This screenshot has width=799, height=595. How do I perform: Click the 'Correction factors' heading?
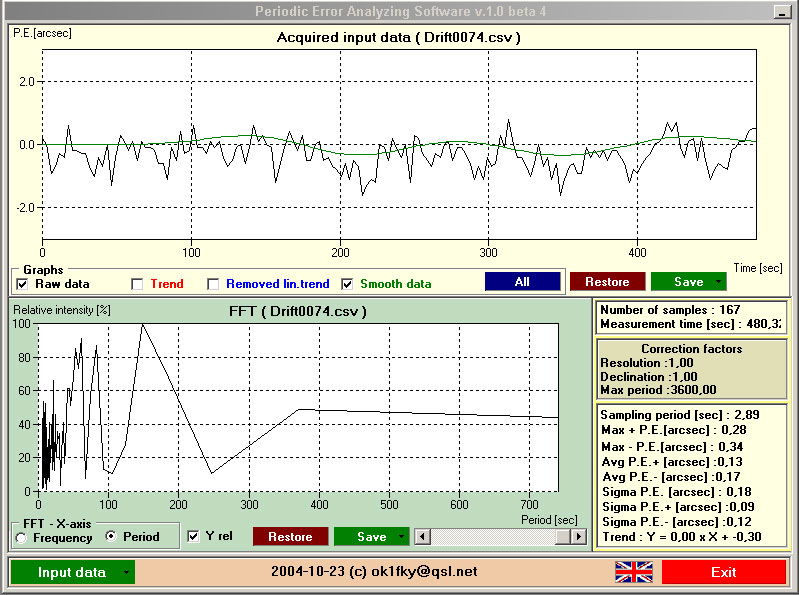[x=691, y=349]
